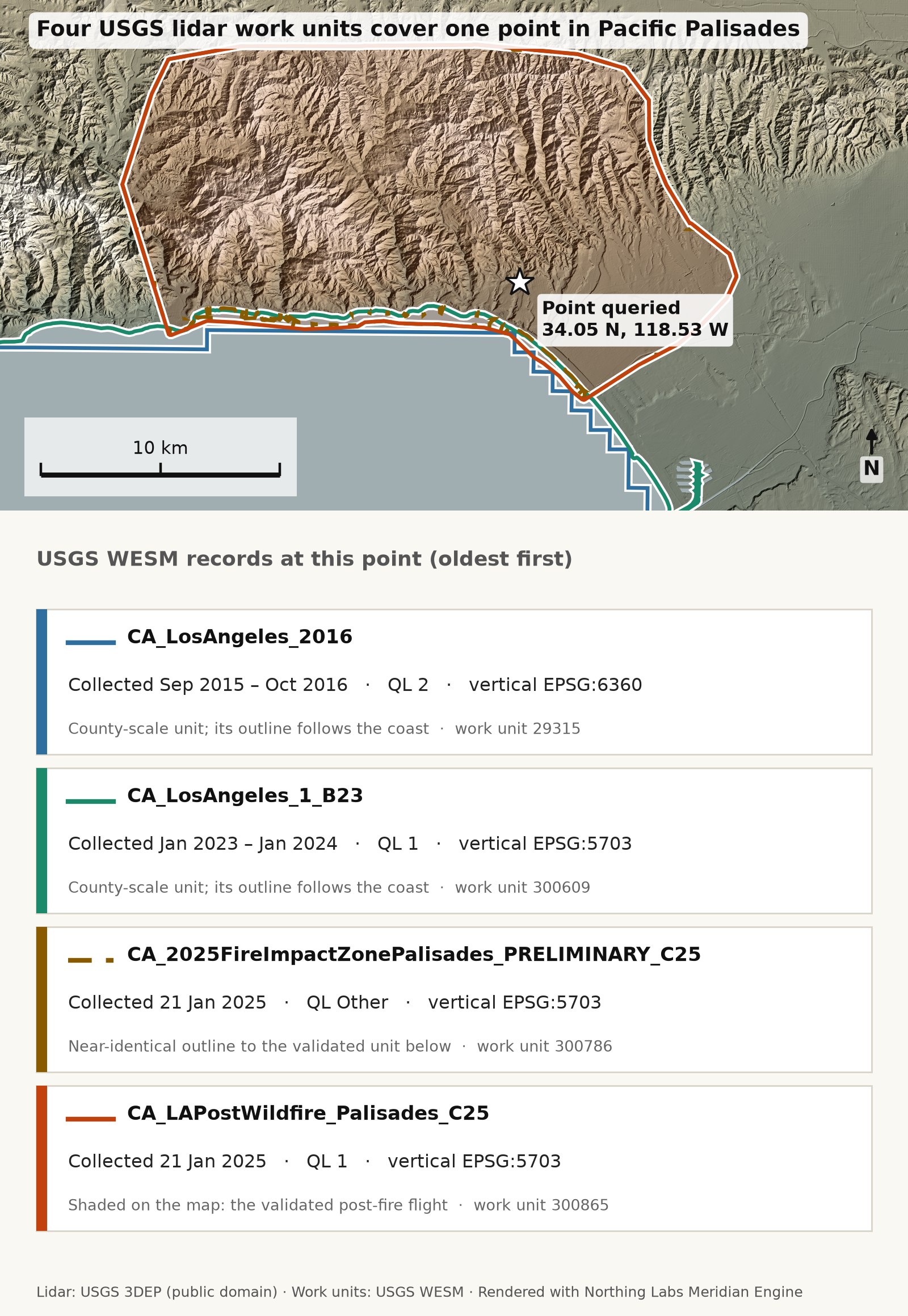Select the CA_LosAngeles_2016 record title
This screenshot has width=908, height=1316.
click(x=239, y=637)
